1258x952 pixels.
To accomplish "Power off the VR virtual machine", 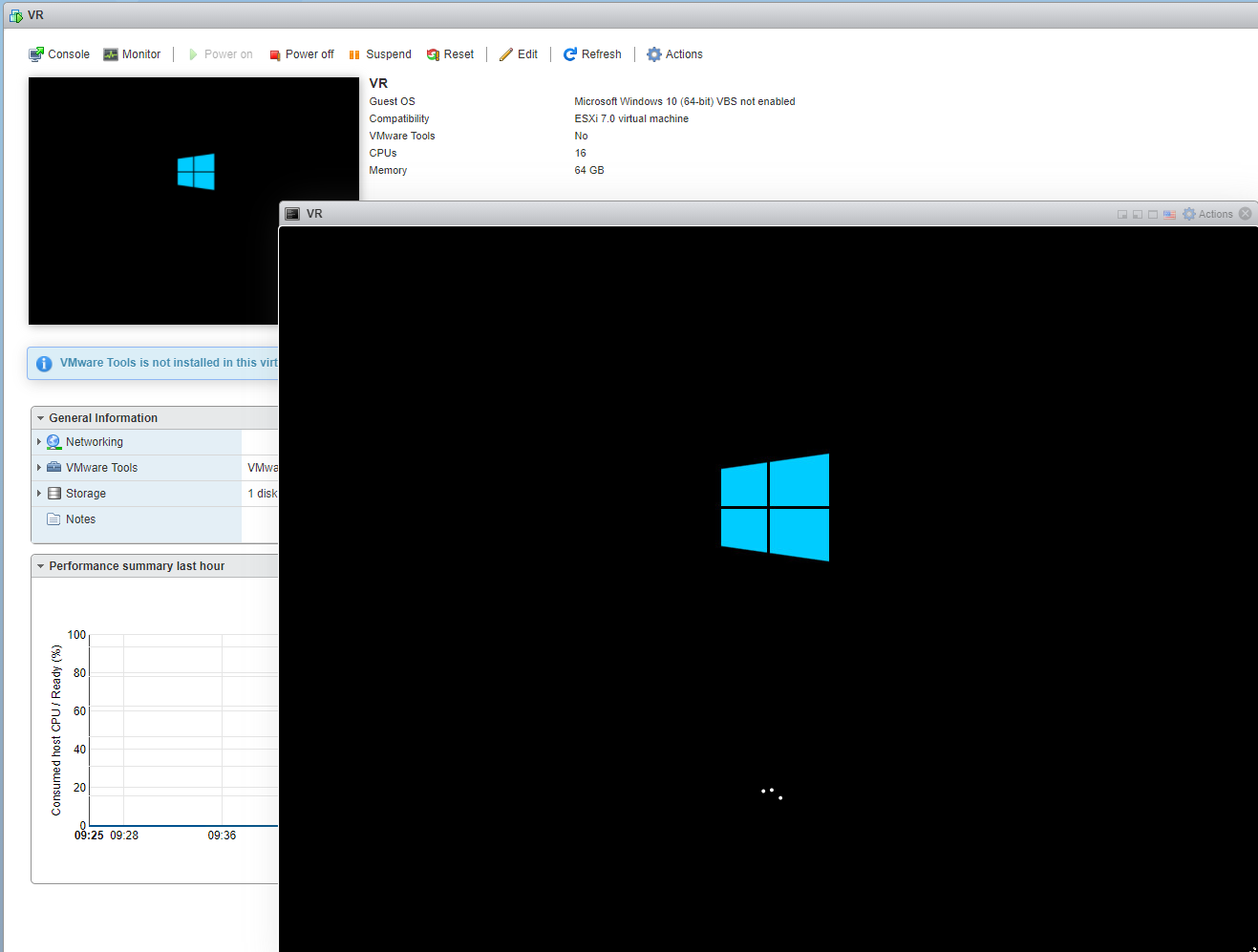I will click(x=301, y=54).
